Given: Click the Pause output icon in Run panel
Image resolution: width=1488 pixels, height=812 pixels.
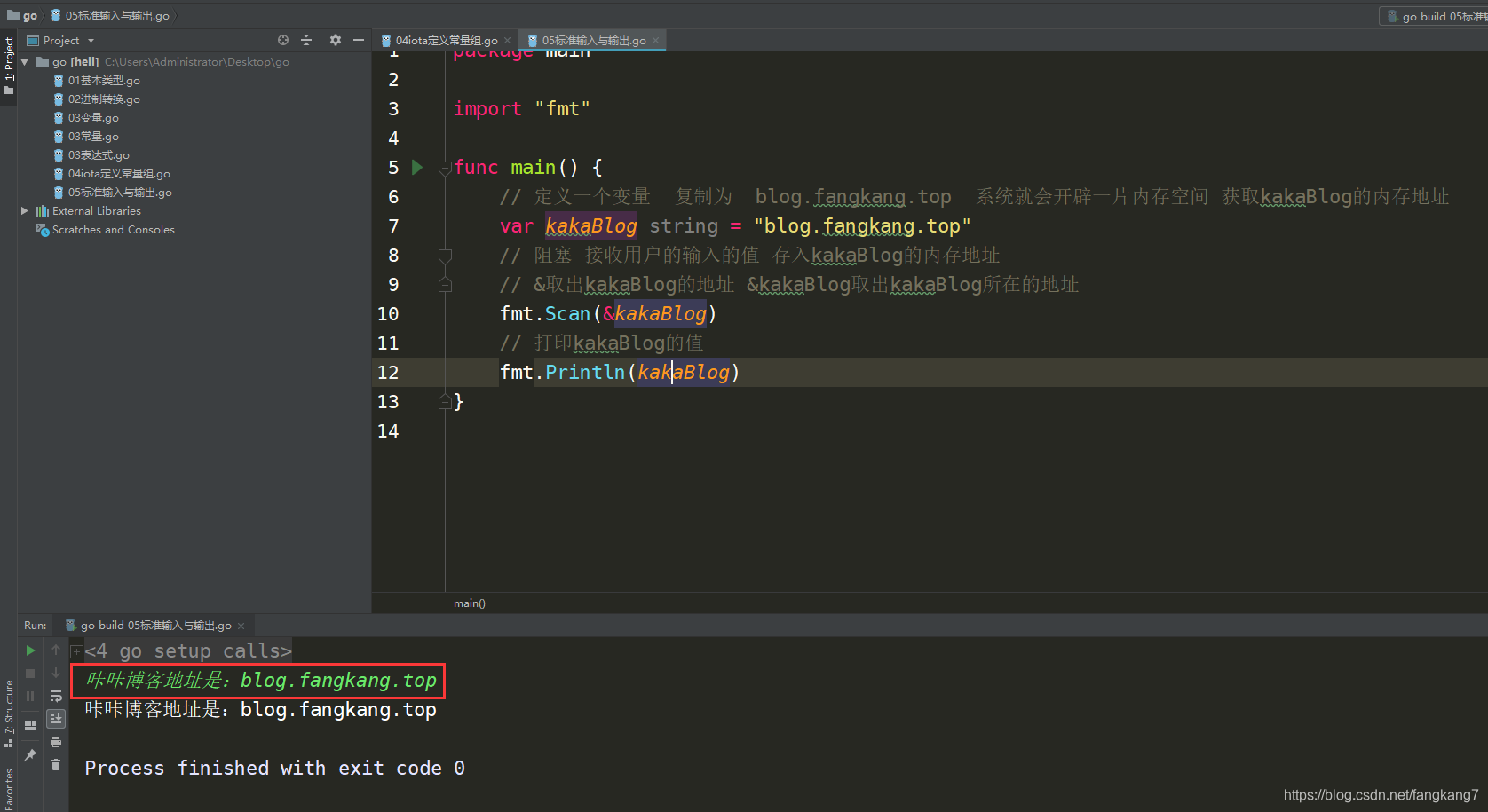Looking at the screenshot, I should click(x=30, y=697).
